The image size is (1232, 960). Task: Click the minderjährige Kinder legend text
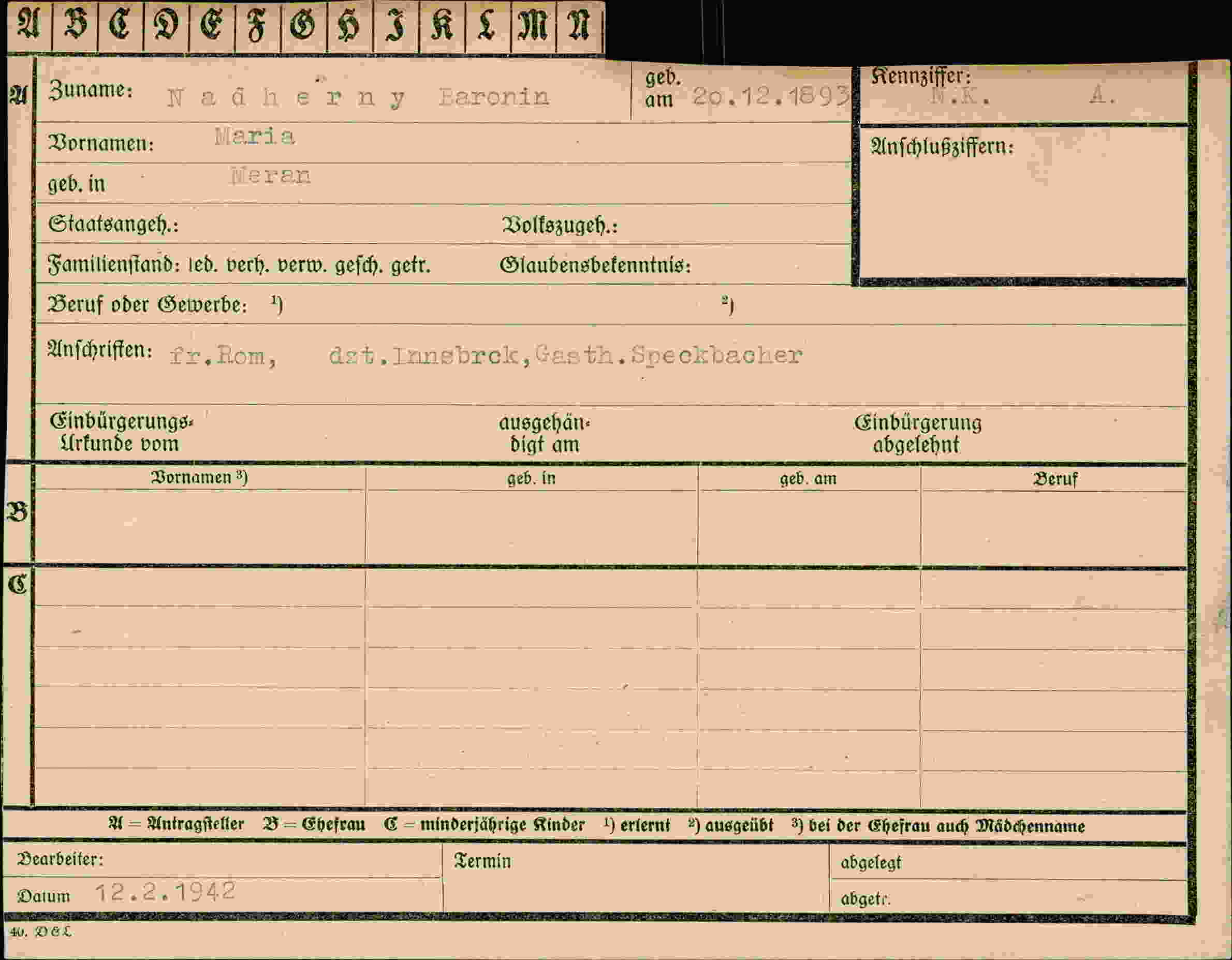click(502, 825)
